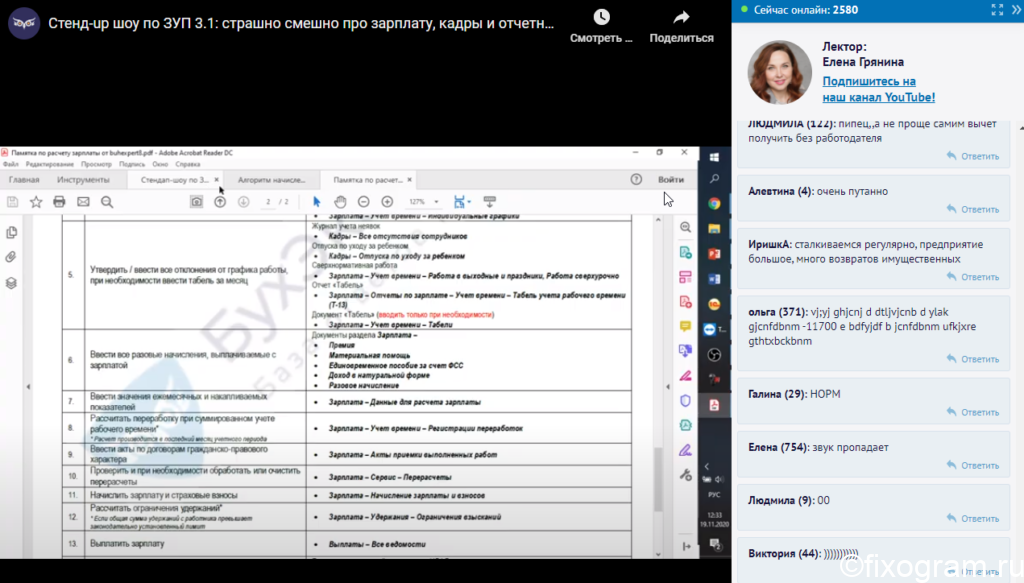Switch to the Инструменты tab
This screenshot has height=583, width=1024.
[83, 180]
